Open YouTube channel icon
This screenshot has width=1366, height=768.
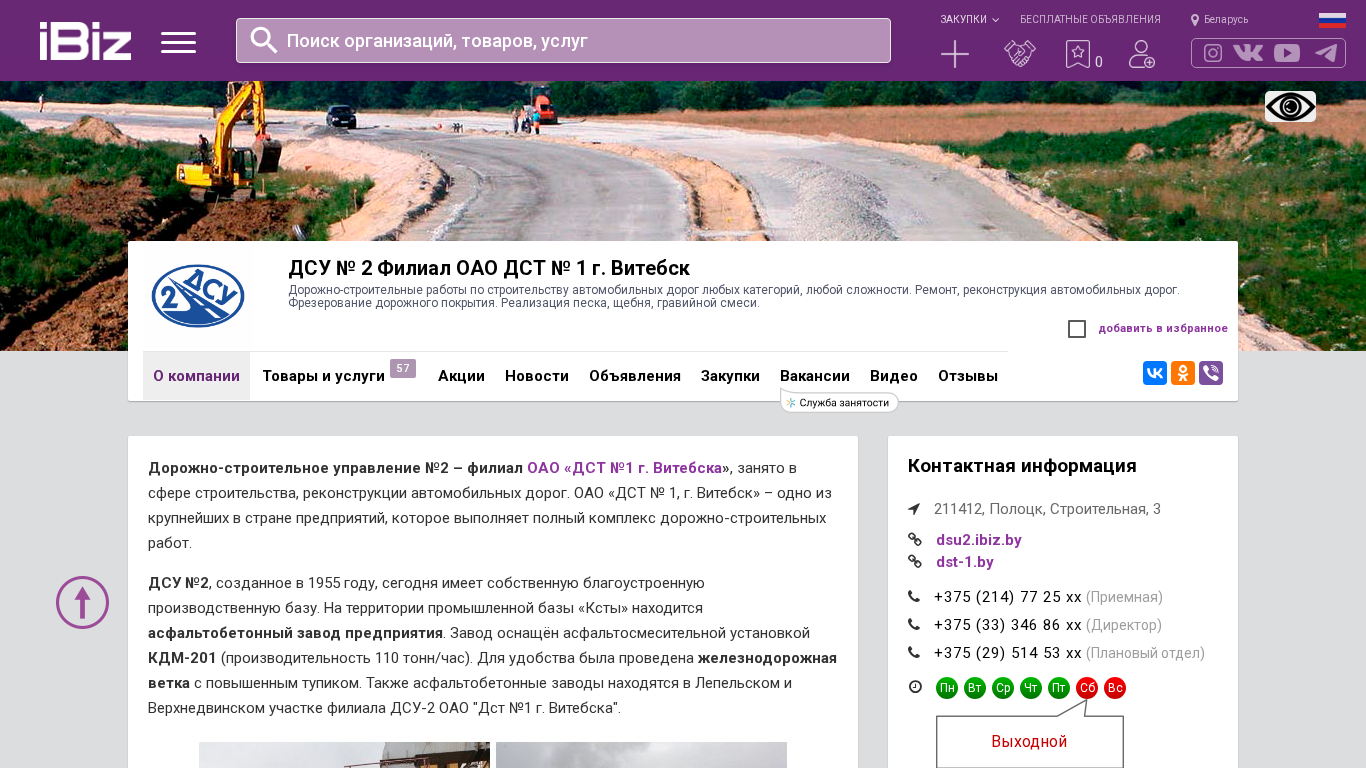tap(1287, 53)
